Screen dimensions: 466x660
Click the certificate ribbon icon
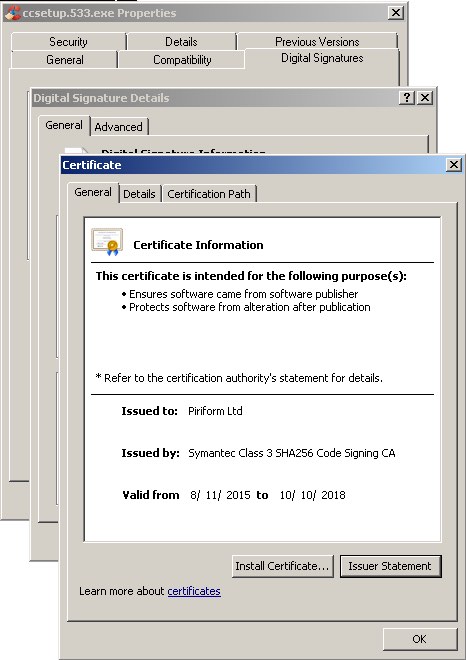coord(107,242)
